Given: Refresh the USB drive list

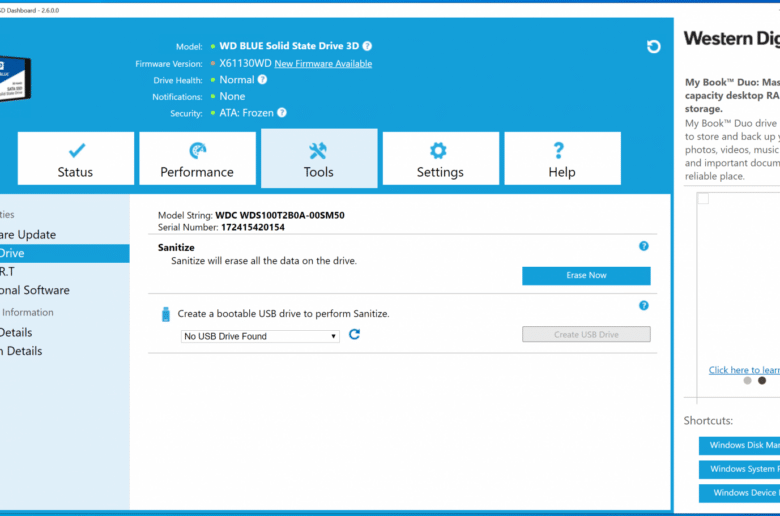Looking at the screenshot, I should pyautogui.click(x=354, y=334).
